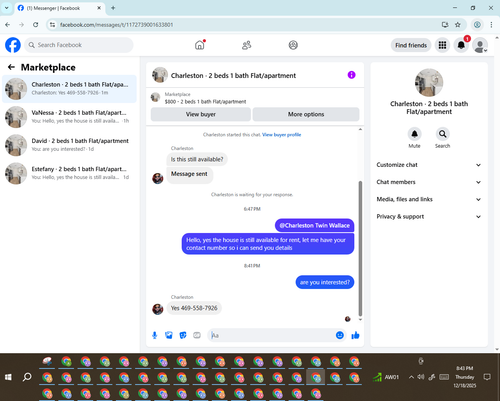Click the Facebook logo
This screenshot has width=500, height=401.
[x=13, y=45]
